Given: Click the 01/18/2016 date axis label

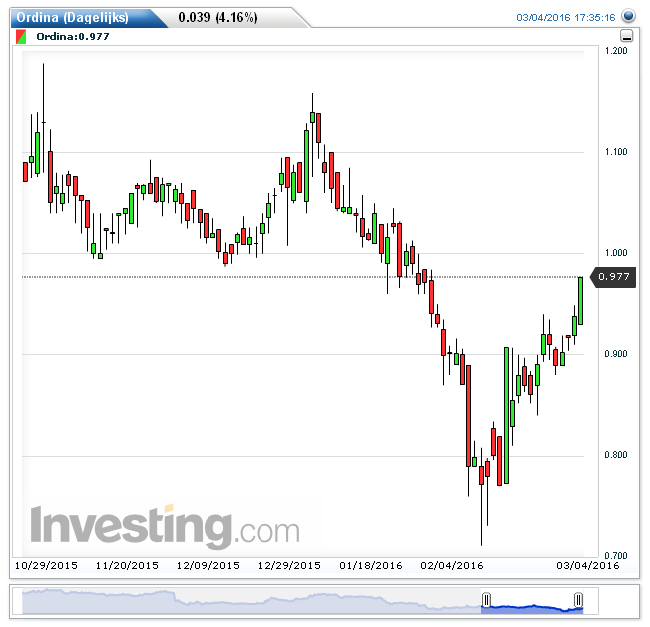Looking at the screenshot, I should (371, 566).
